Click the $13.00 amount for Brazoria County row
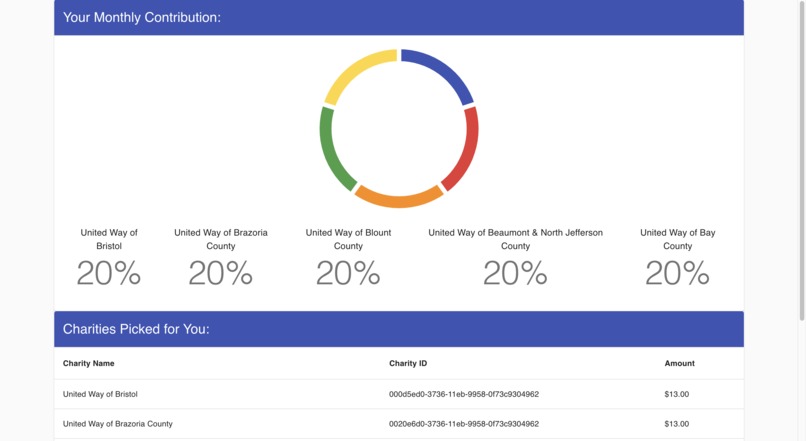Viewport: 806px width, 441px height. [x=676, y=424]
